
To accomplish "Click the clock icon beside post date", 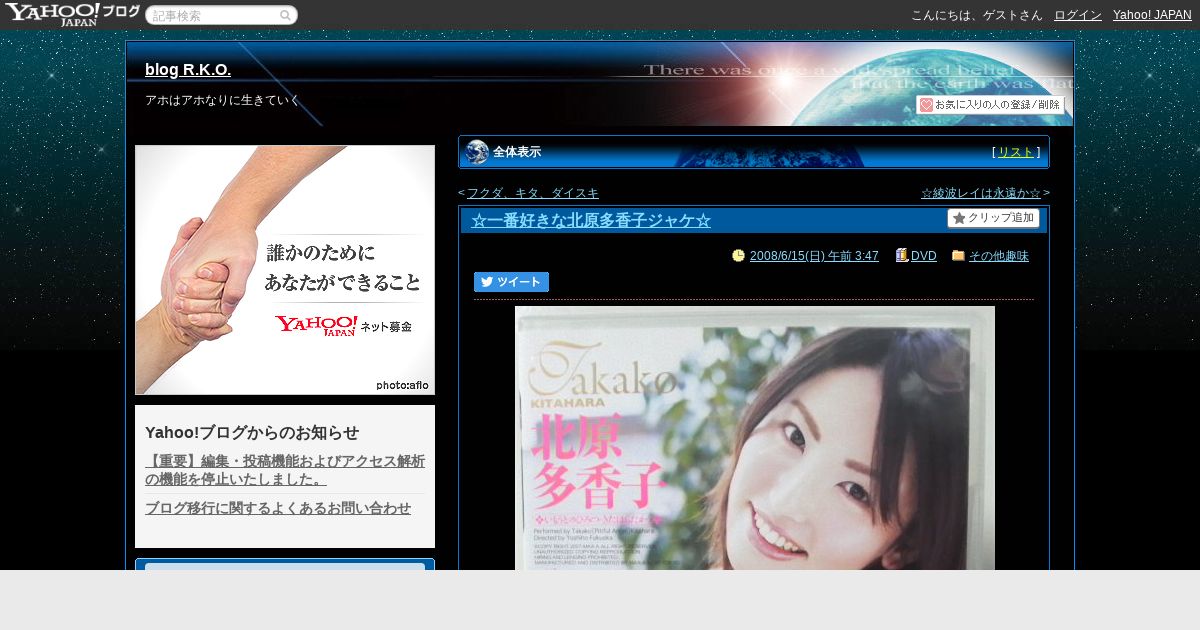I will (x=738, y=256).
